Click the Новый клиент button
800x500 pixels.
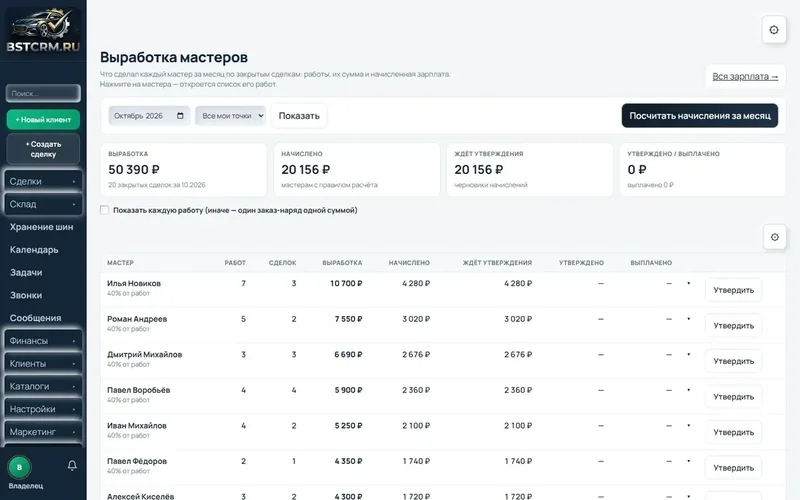[43, 120]
